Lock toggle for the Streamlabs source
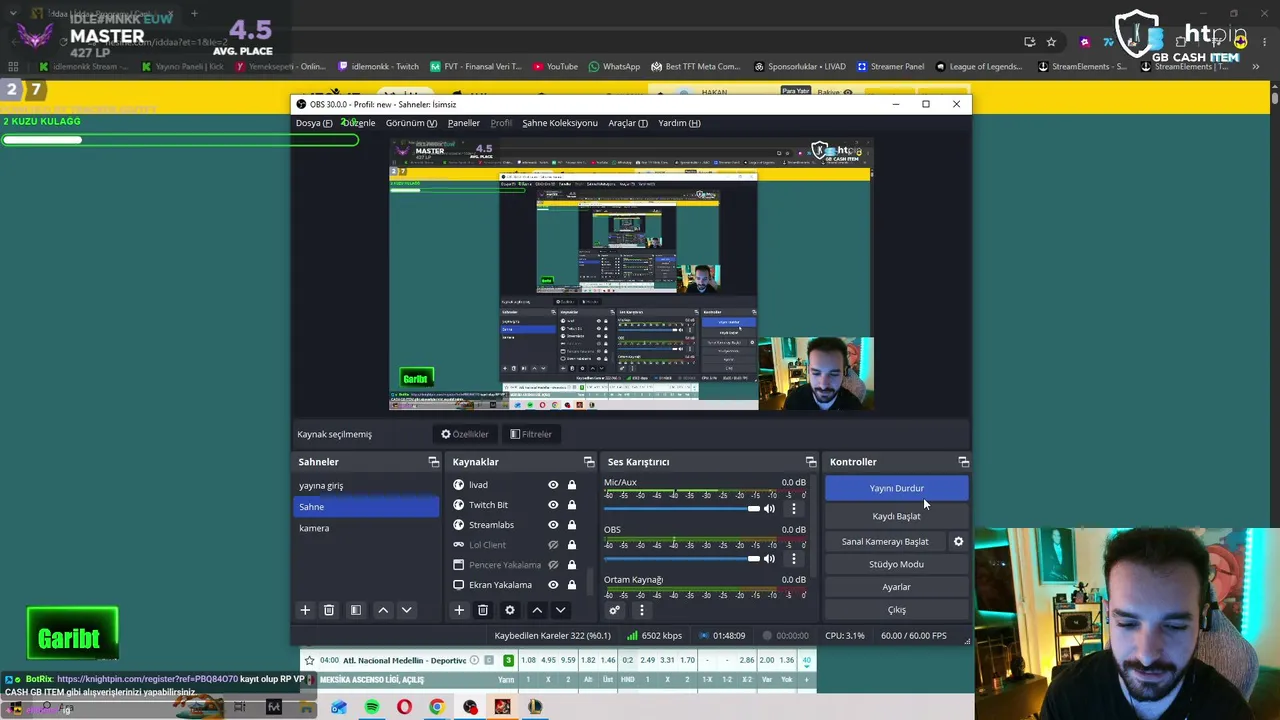This screenshot has height=720, width=1280. (572, 525)
